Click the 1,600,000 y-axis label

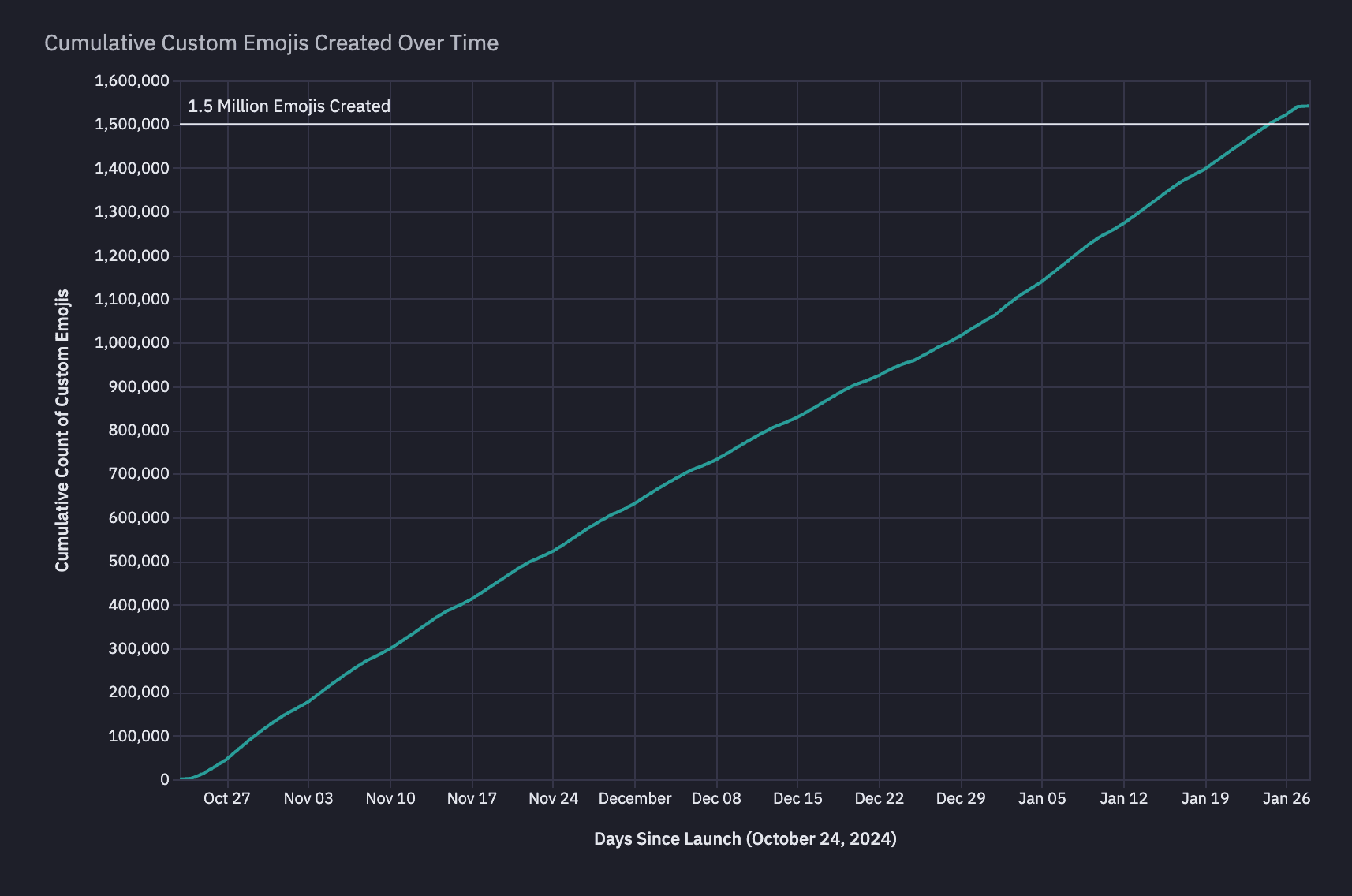pyautogui.click(x=132, y=80)
